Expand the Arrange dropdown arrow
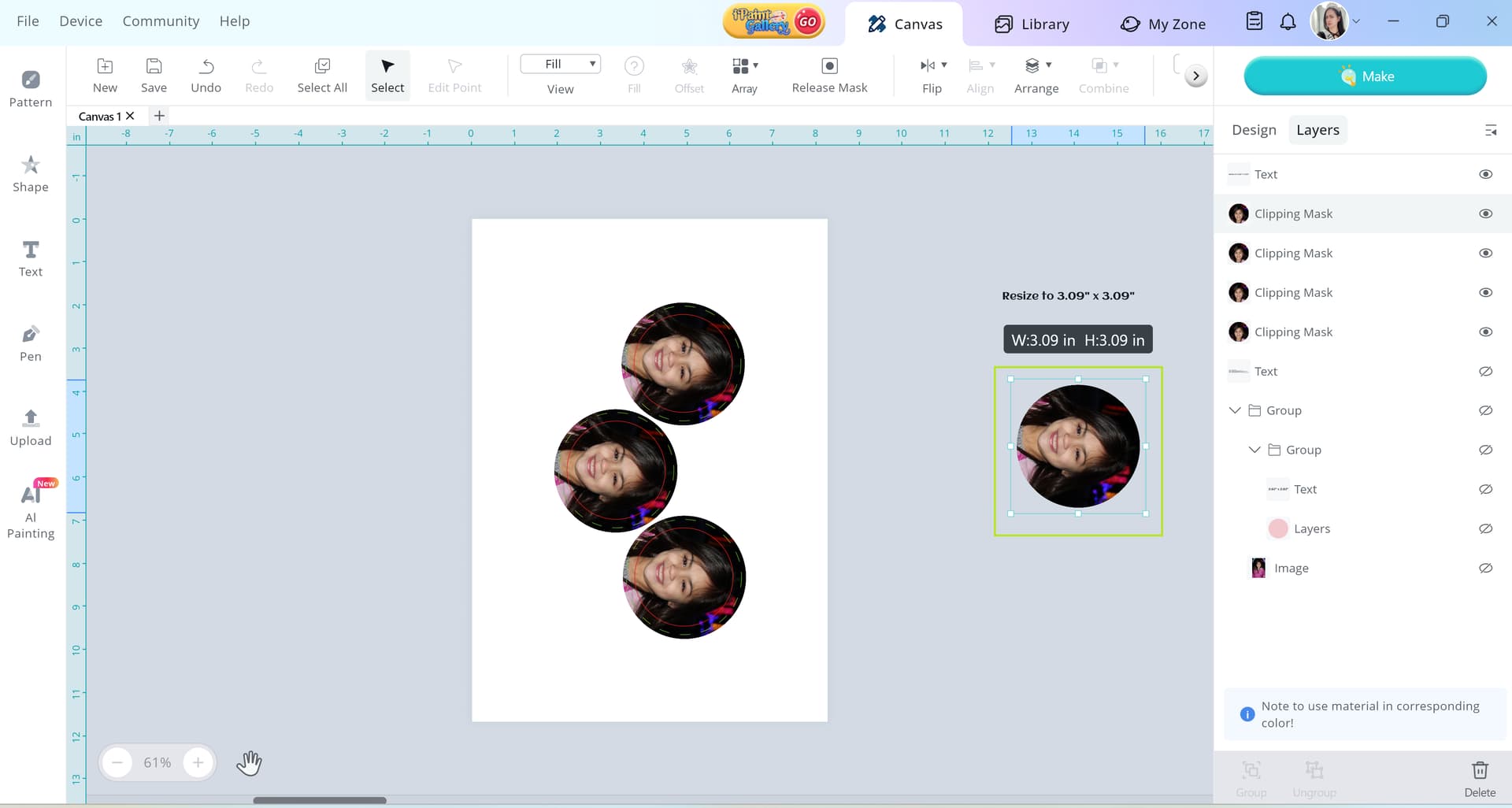Viewport: 1512px width, 808px height. click(x=1049, y=65)
